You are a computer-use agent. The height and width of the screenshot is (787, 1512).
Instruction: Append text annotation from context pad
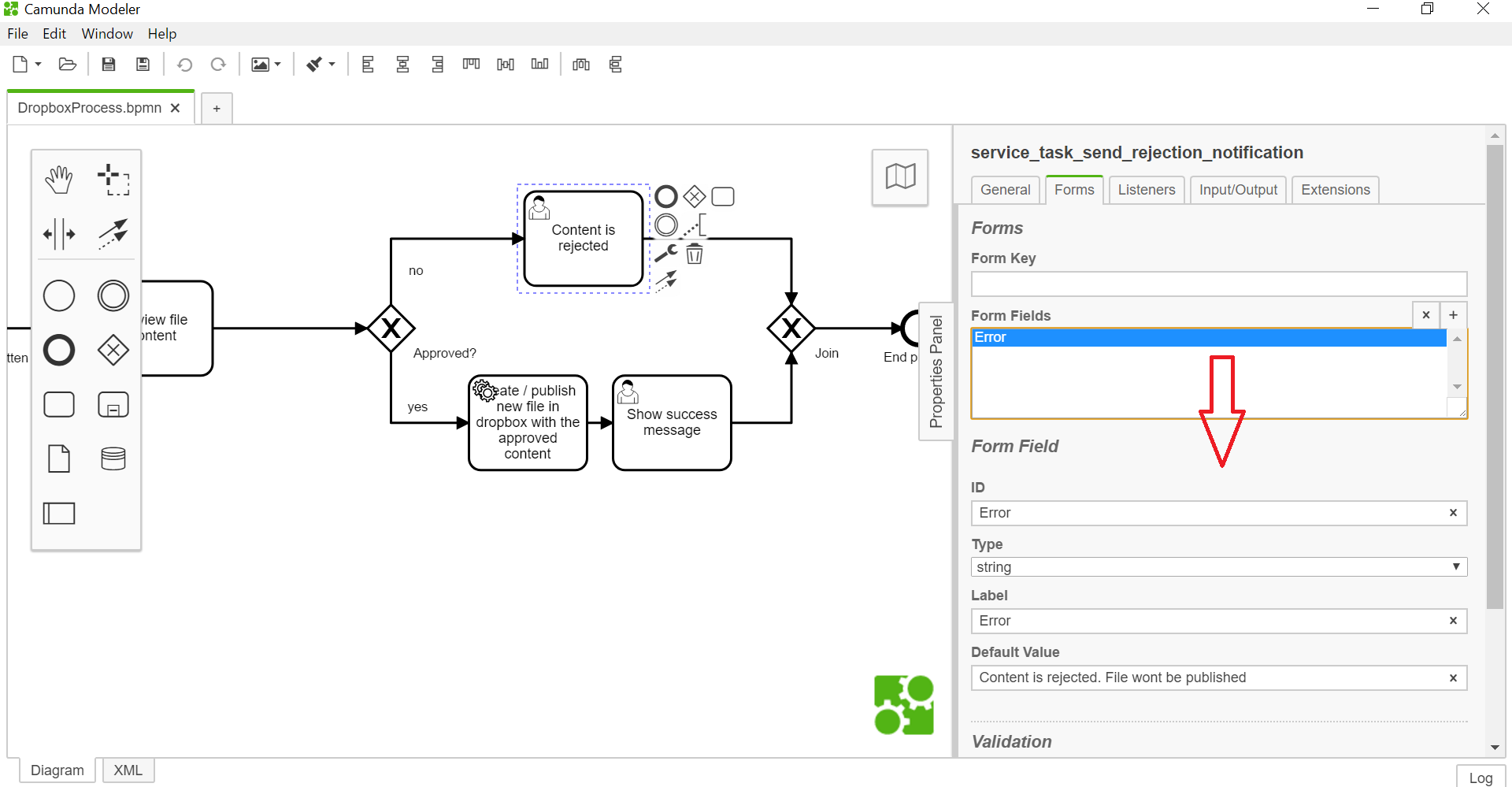tap(695, 225)
